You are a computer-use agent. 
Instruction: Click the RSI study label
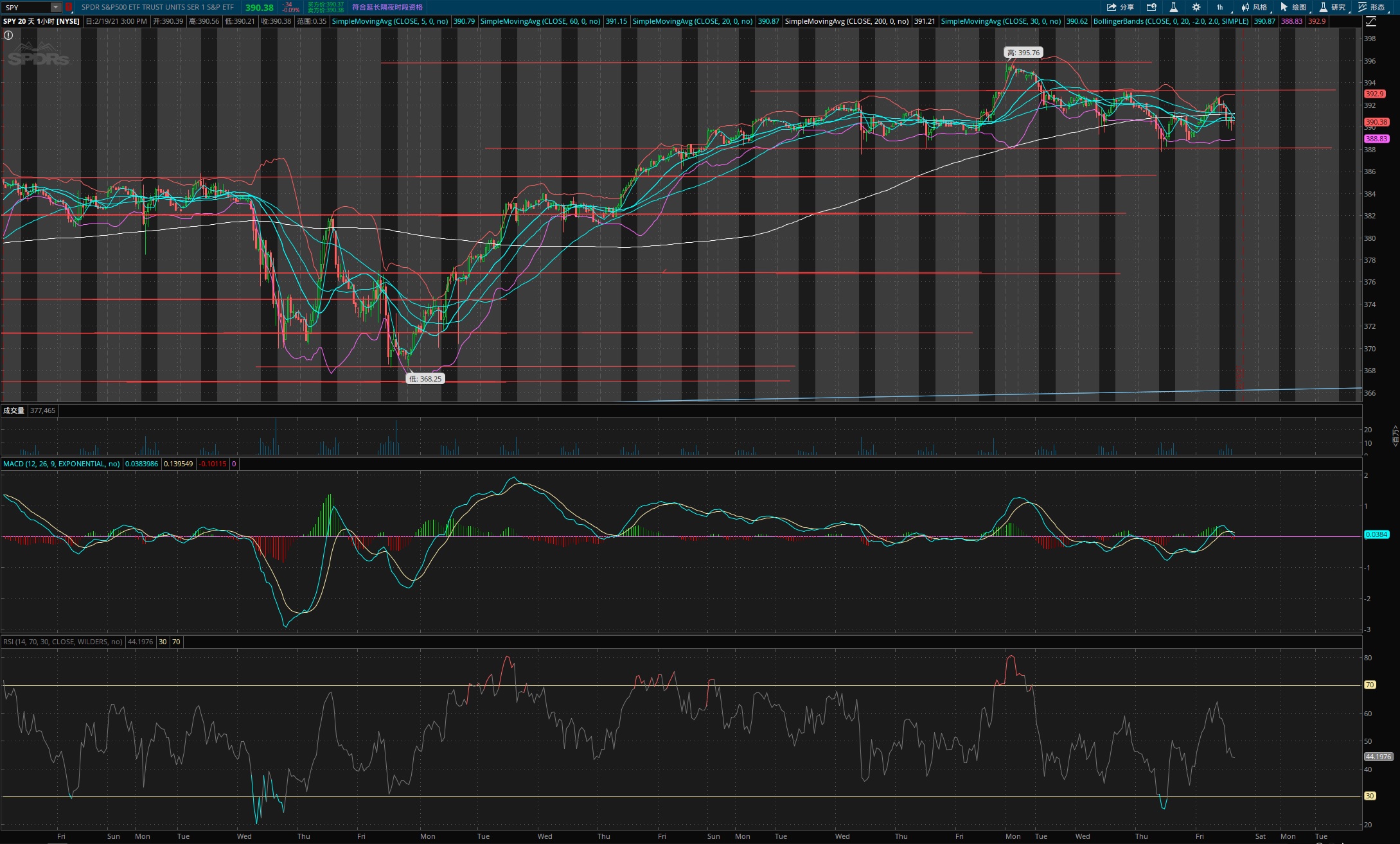click(62, 642)
